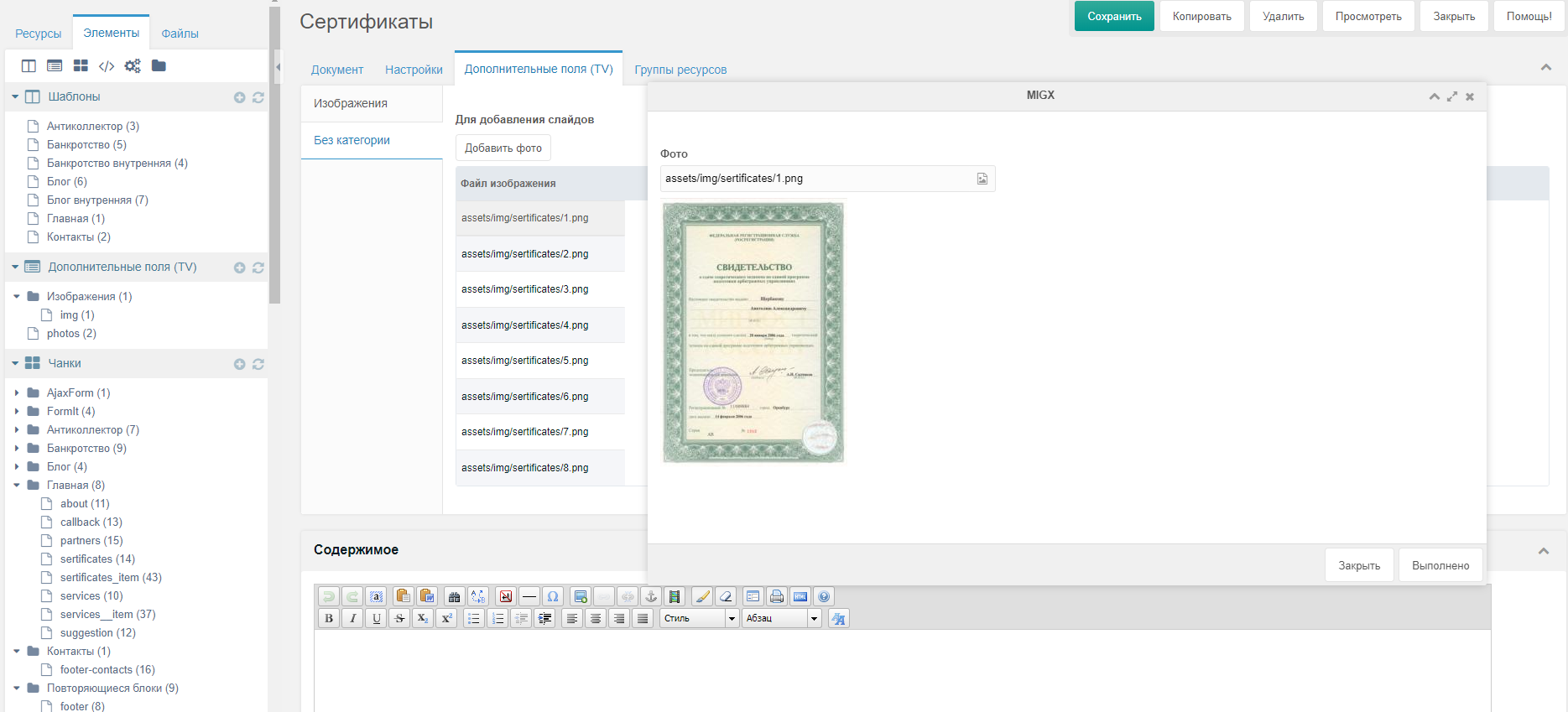Toggle center text alignment
Screen dimensions: 1568x712
(x=596, y=618)
